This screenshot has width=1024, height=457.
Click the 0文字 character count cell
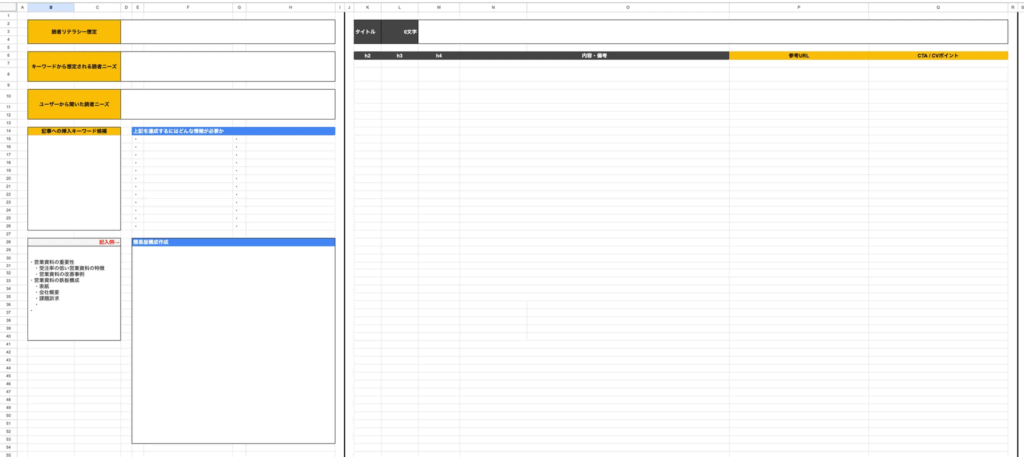click(400, 31)
